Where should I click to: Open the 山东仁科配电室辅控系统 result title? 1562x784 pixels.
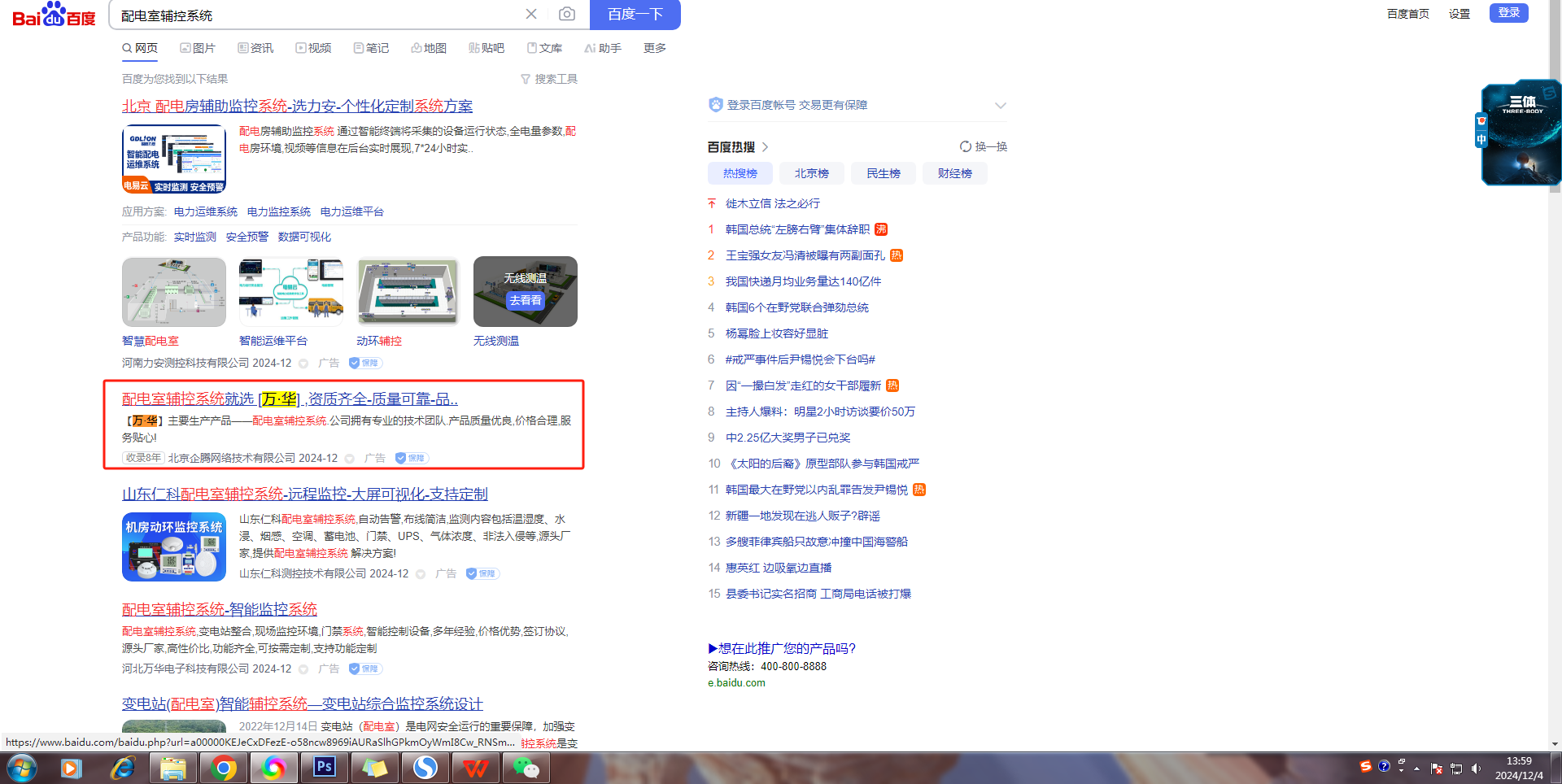click(x=305, y=494)
